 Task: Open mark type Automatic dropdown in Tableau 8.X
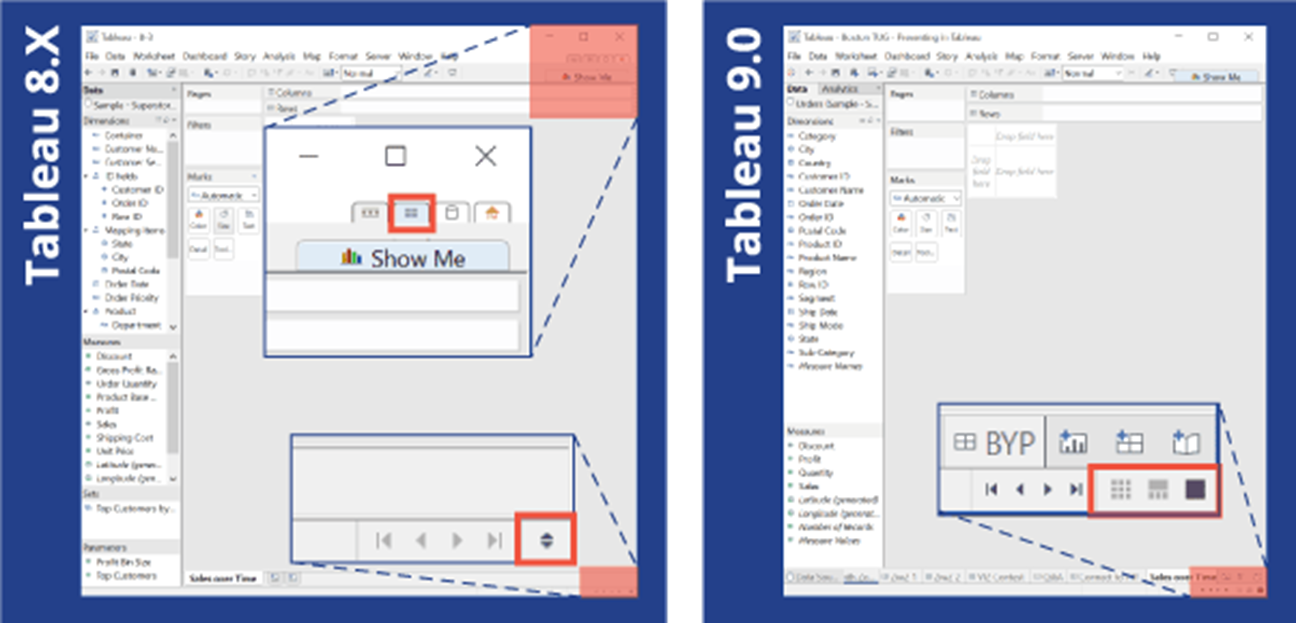224,194
